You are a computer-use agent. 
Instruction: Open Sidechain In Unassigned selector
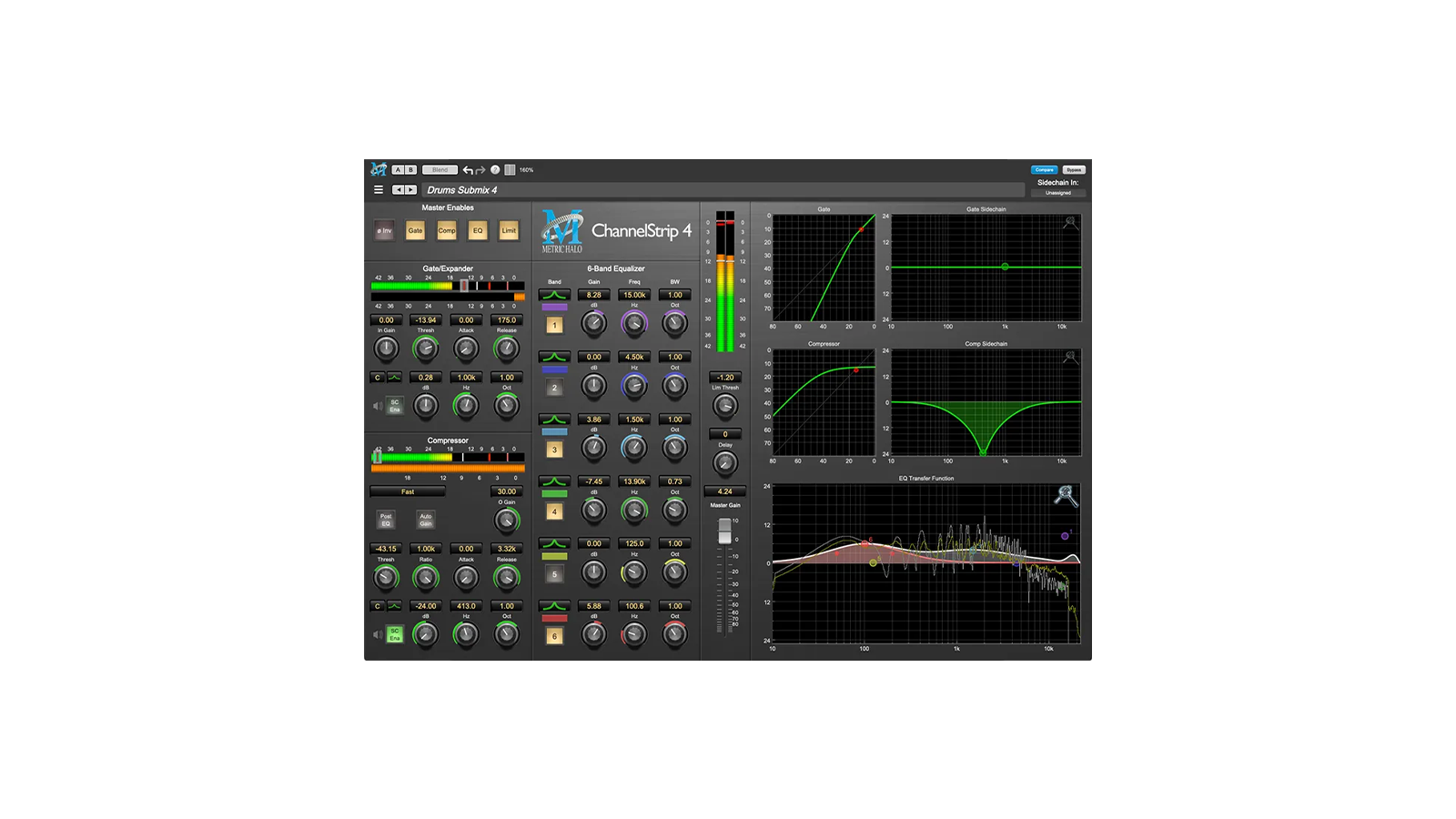coord(1057,193)
